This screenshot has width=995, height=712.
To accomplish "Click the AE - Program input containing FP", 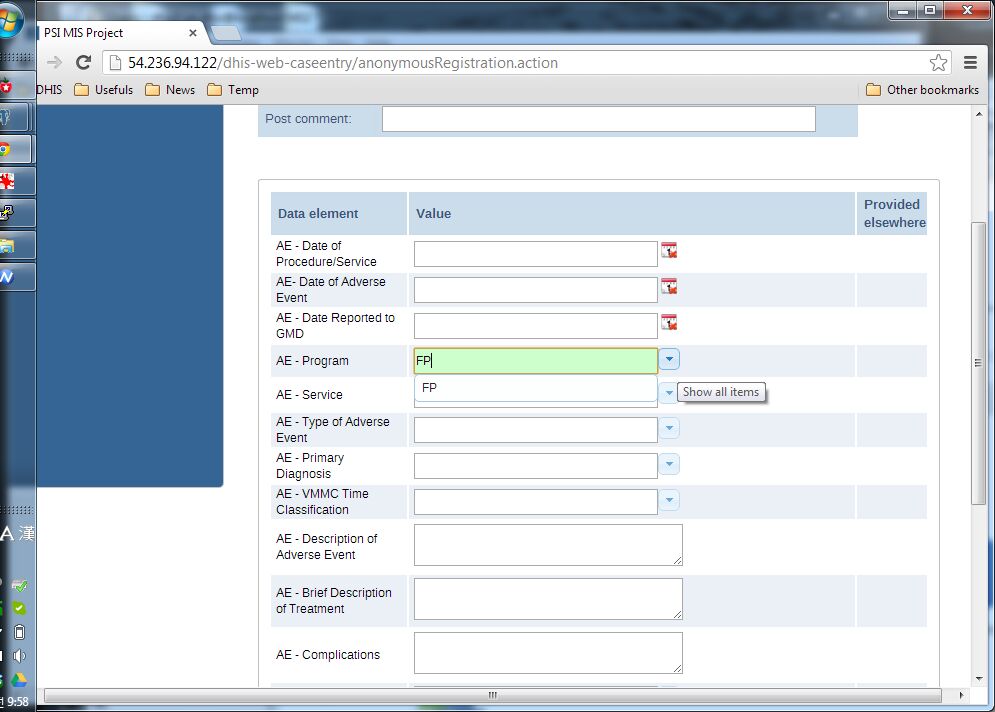I will pos(536,360).
